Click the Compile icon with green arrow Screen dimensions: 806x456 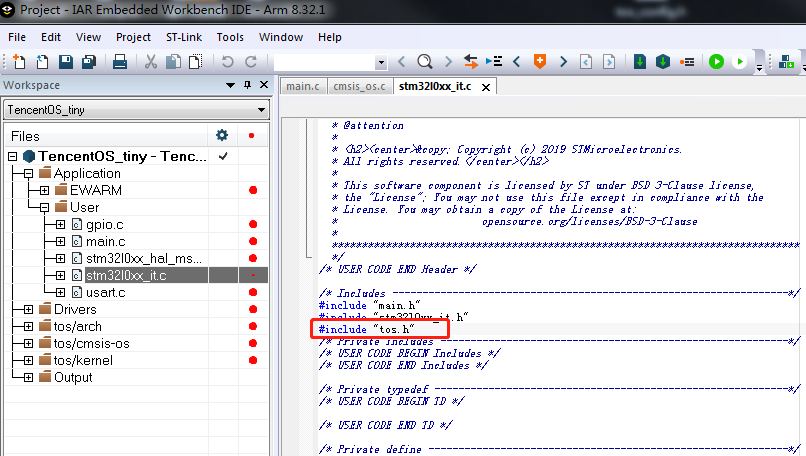point(640,62)
